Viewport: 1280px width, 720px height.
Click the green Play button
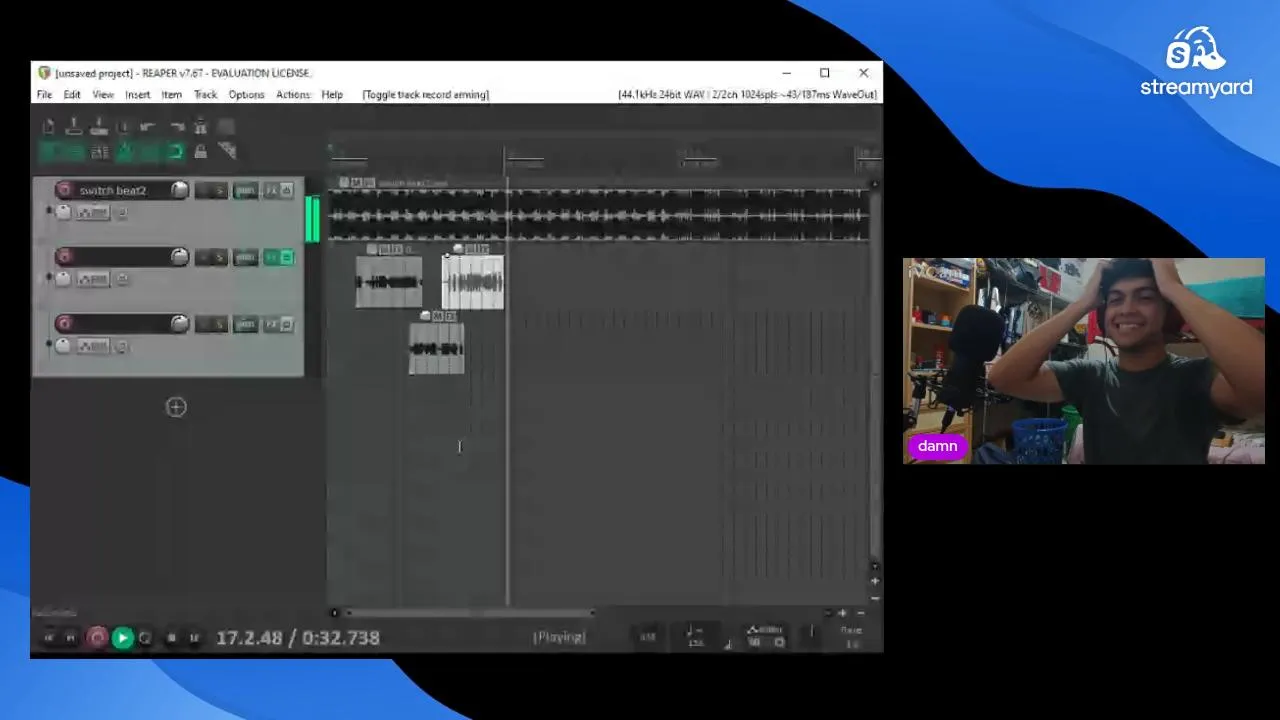(122, 637)
